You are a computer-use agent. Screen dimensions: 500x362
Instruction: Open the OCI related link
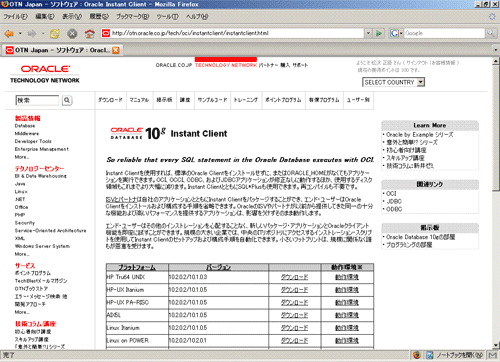[391, 193]
